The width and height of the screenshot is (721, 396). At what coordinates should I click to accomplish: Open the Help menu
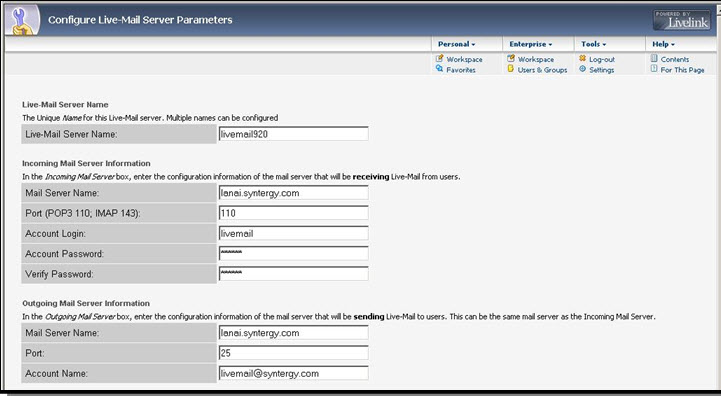(x=664, y=44)
